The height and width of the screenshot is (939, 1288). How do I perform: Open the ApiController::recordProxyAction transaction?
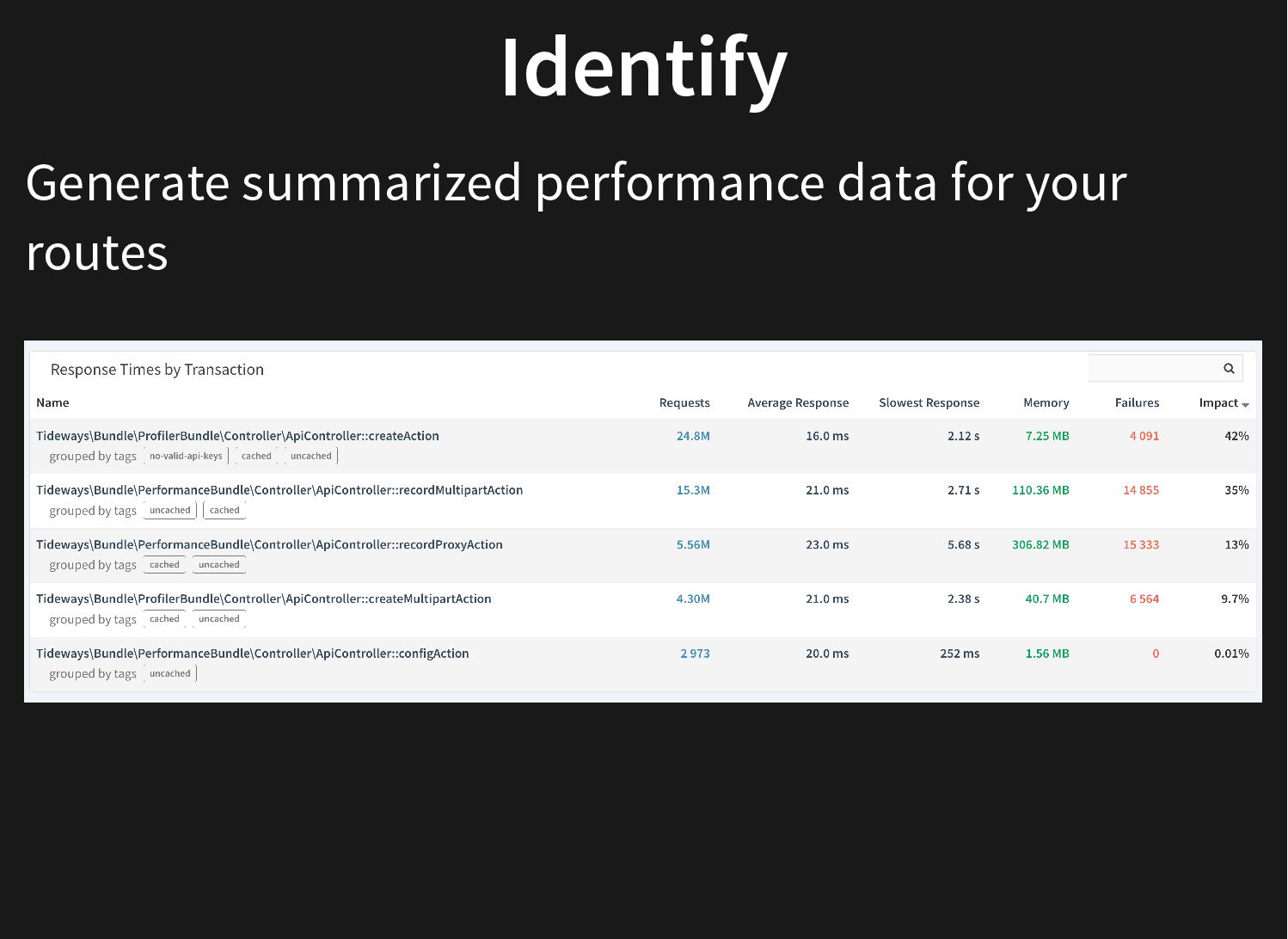coord(269,544)
